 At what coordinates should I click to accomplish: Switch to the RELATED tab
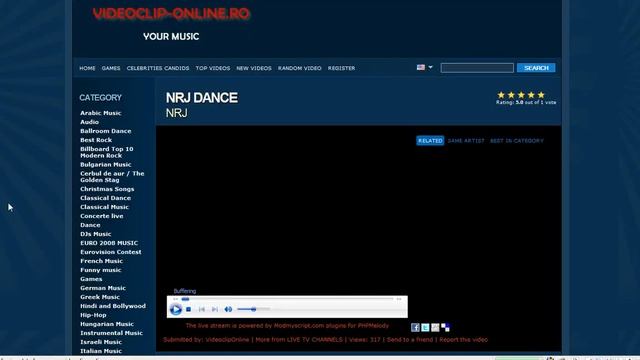click(x=430, y=140)
